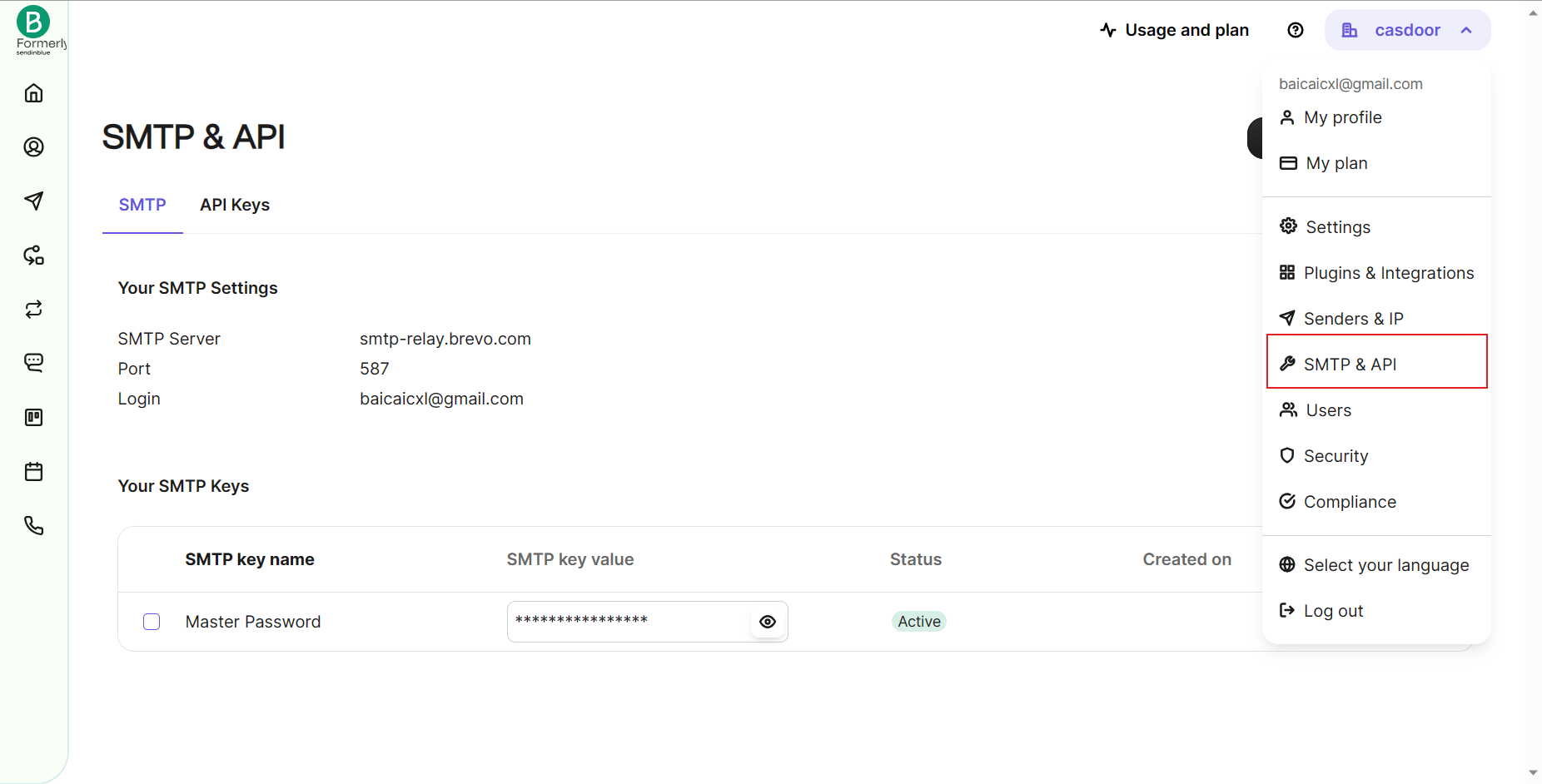Viewport: 1542px width, 784px height.
Task: Choose SMTP & API menu entry
Action: (x=1350, y=365)
